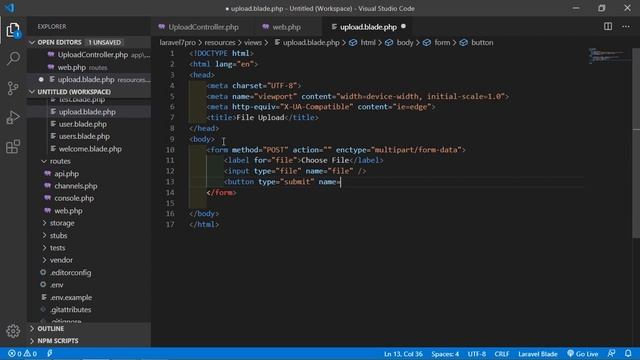Change language mode Laravel Blade
The width and height of the screenshot is (640, 360).
coord(538,353)
